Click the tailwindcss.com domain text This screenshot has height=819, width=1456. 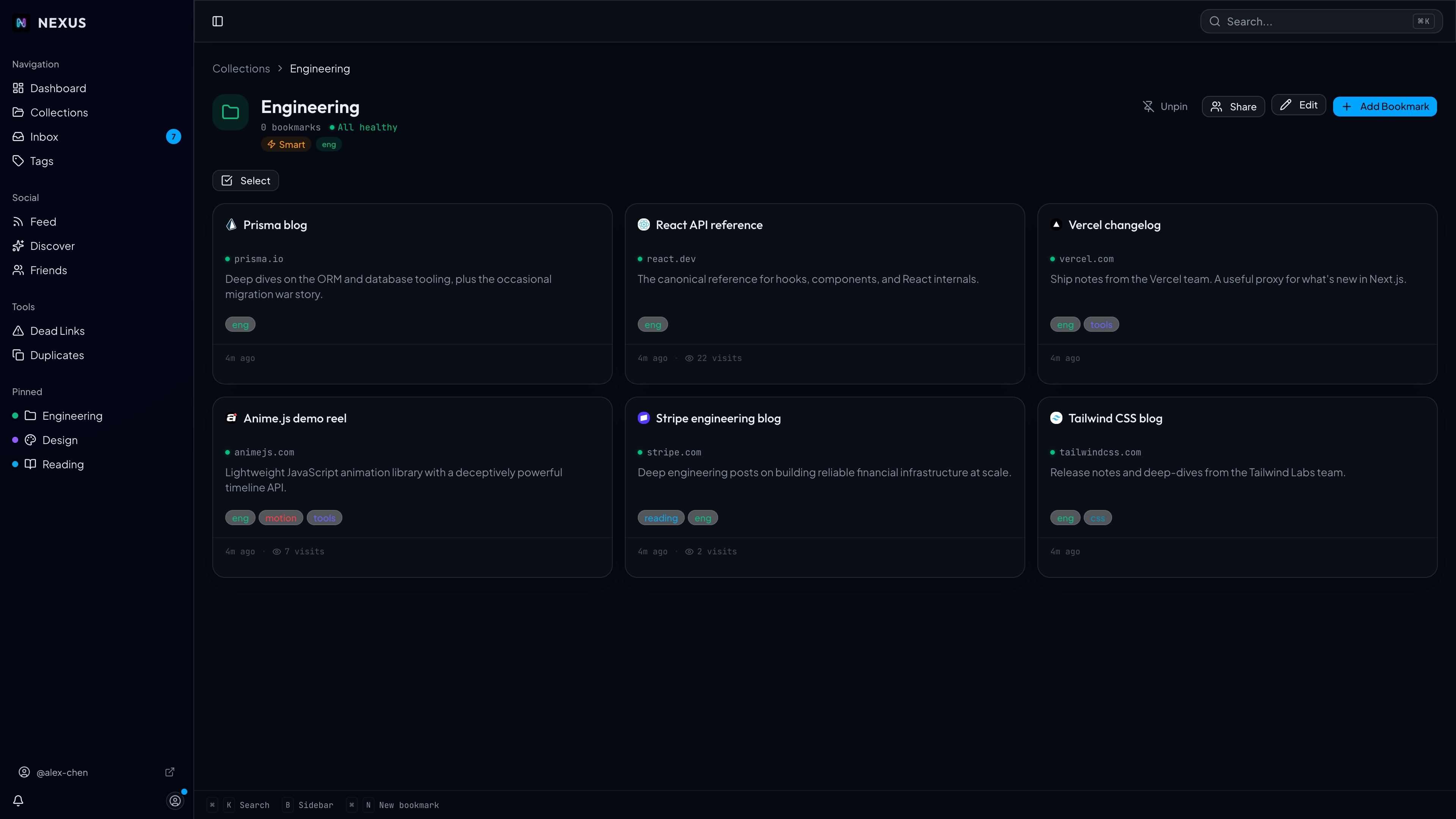[x=1100, y=452]
